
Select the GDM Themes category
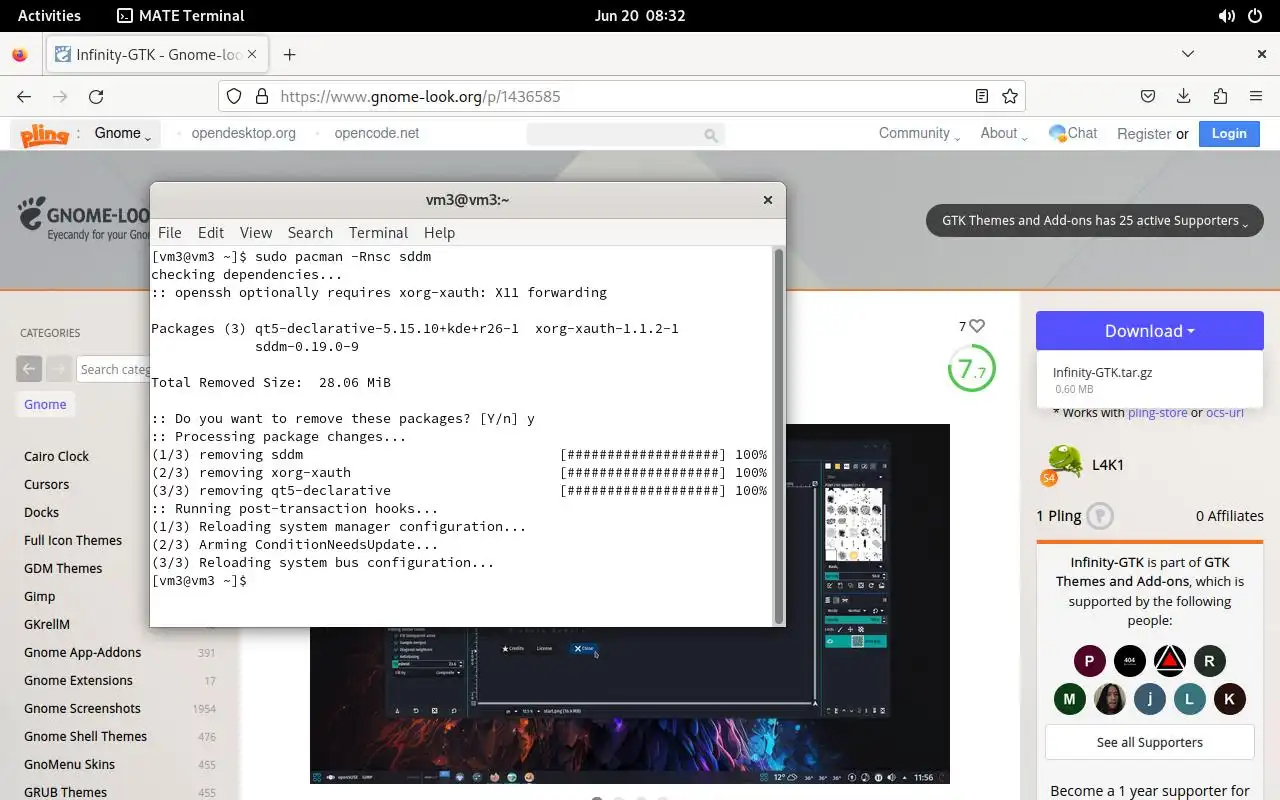[x=63, y=568]
